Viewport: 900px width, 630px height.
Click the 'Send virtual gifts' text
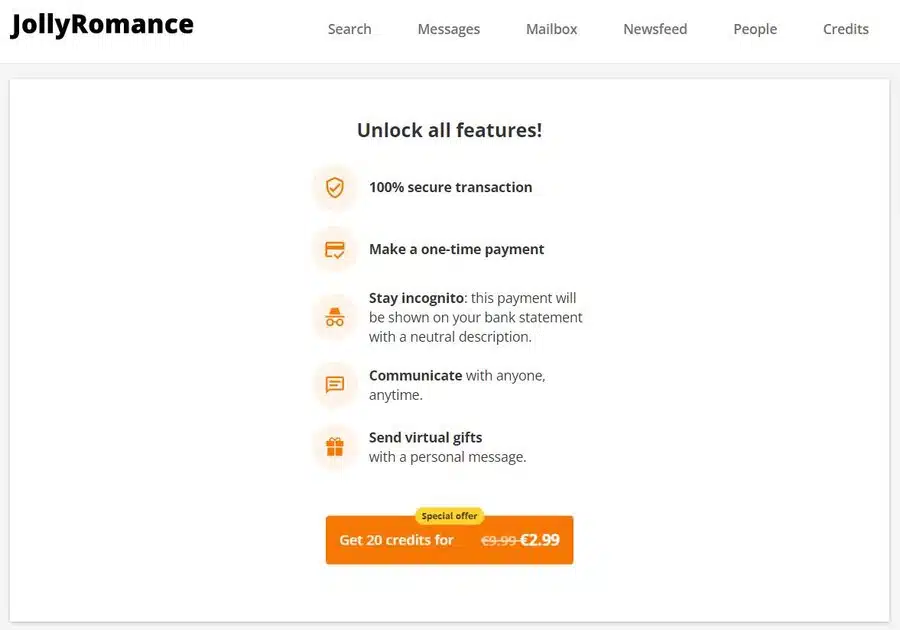pos(425,437)
